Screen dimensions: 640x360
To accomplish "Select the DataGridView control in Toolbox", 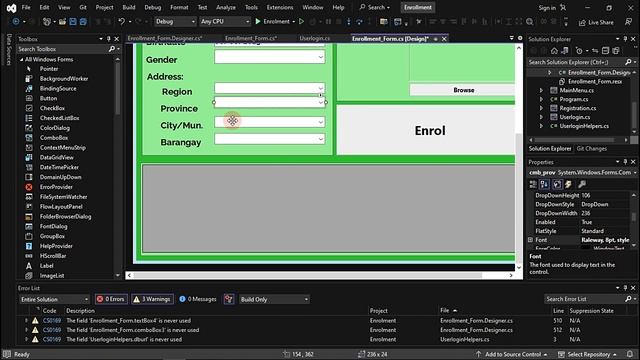I will [x=57, y=157].
